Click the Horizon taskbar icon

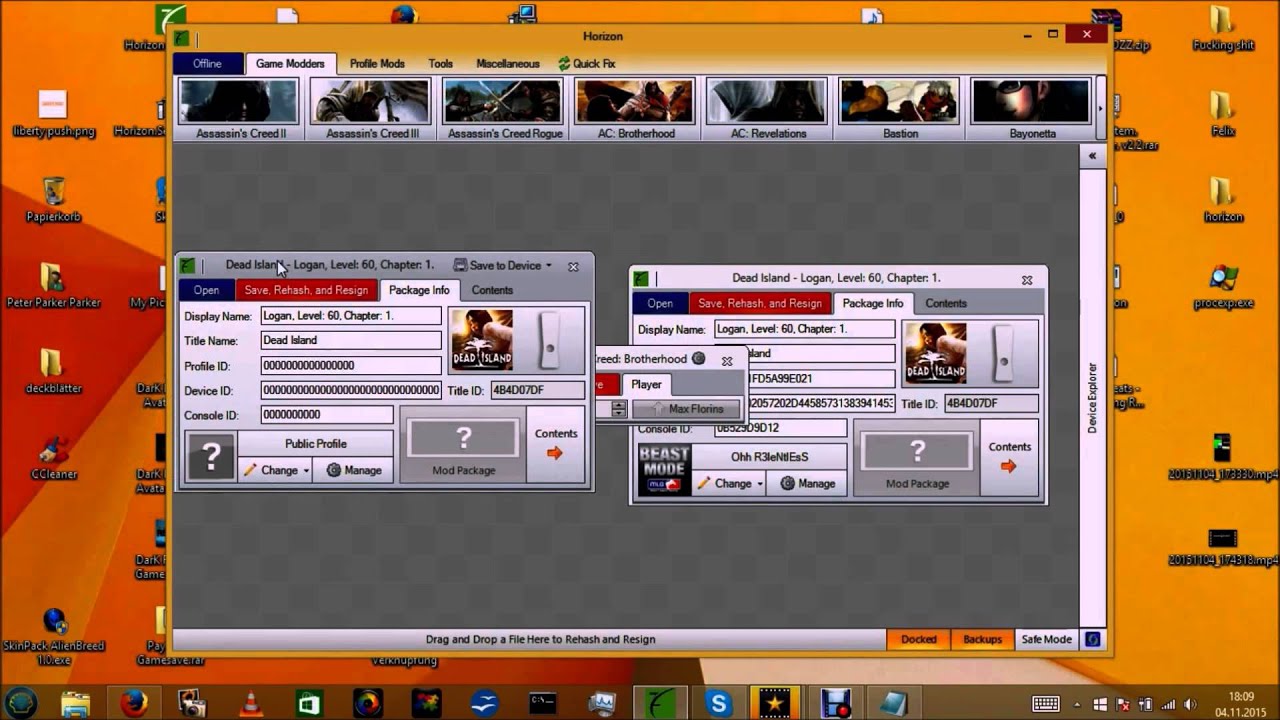659,703
